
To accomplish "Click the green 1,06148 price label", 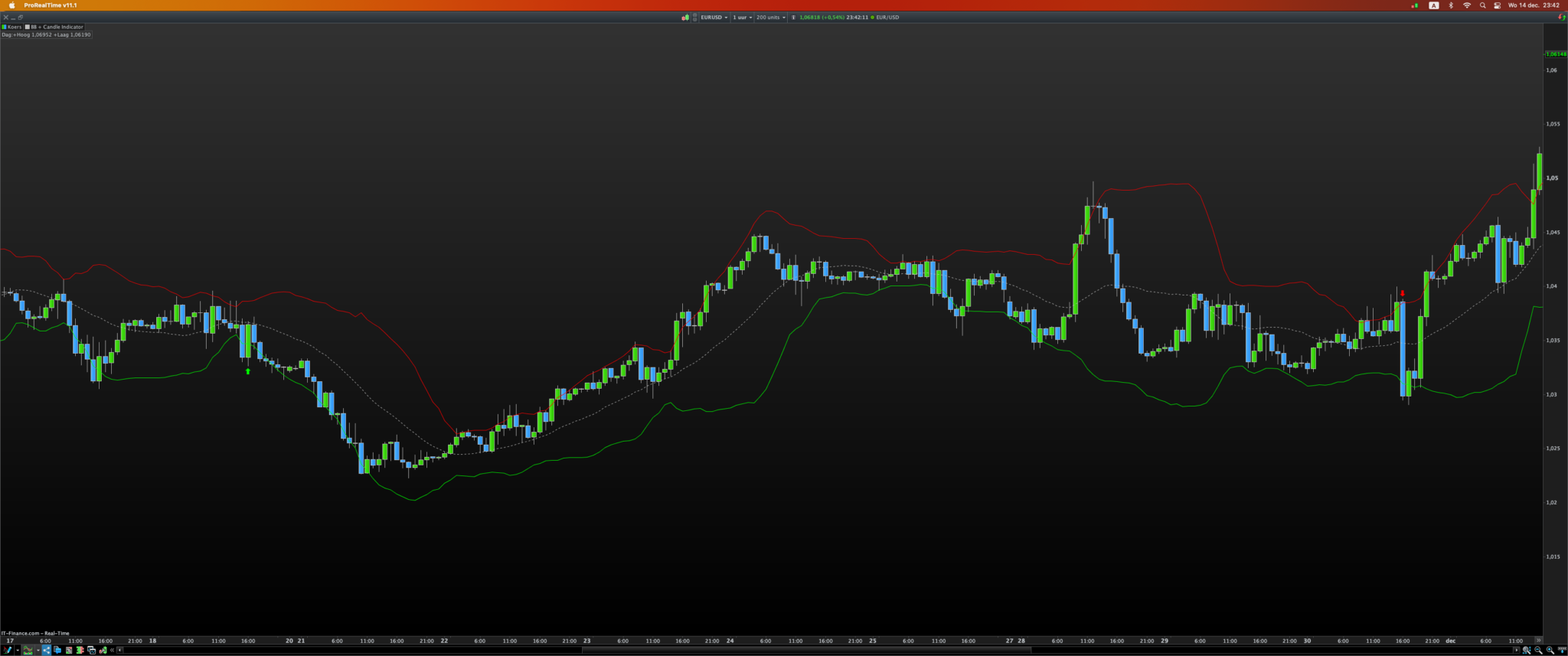I will (x=1555, y=54).
